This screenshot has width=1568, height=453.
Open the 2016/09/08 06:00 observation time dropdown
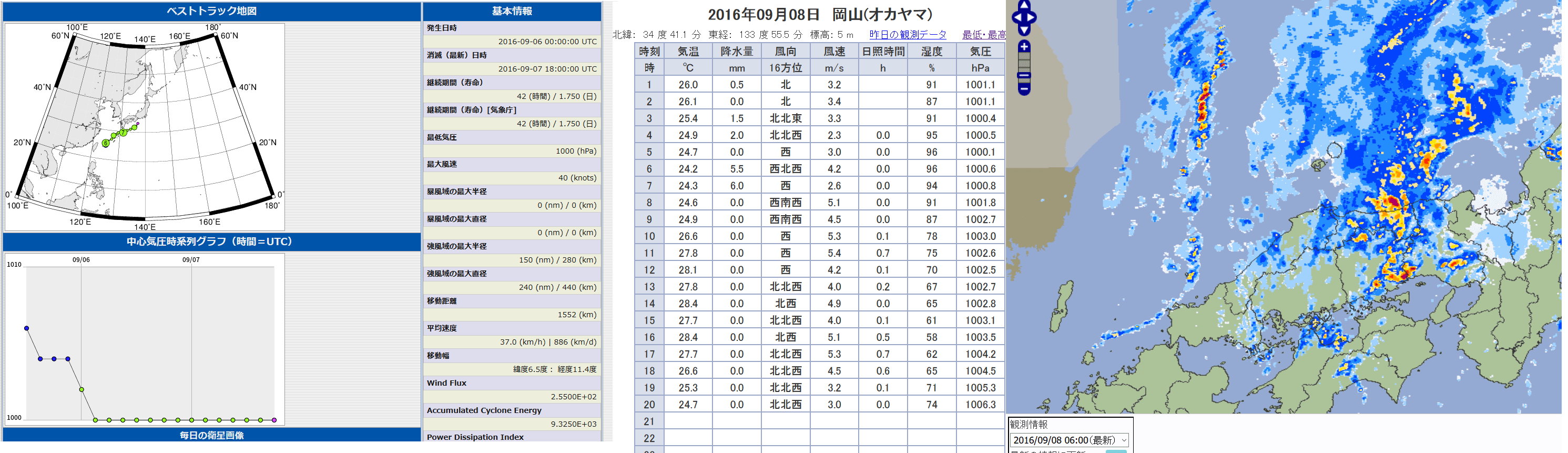click(x=1070, y=440)
